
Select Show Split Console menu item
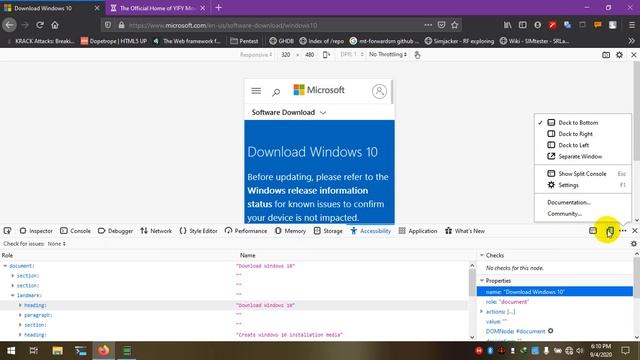click(582, 174)
